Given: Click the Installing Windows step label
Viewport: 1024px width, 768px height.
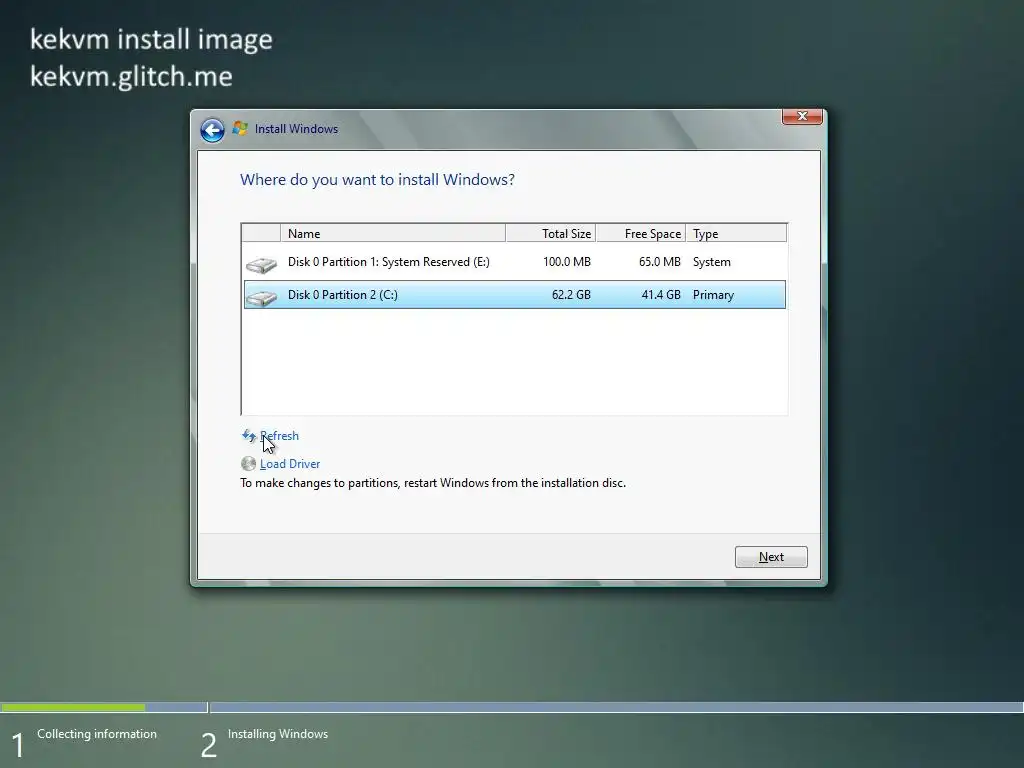Looking at the screenshot, I should click(278, 734).
